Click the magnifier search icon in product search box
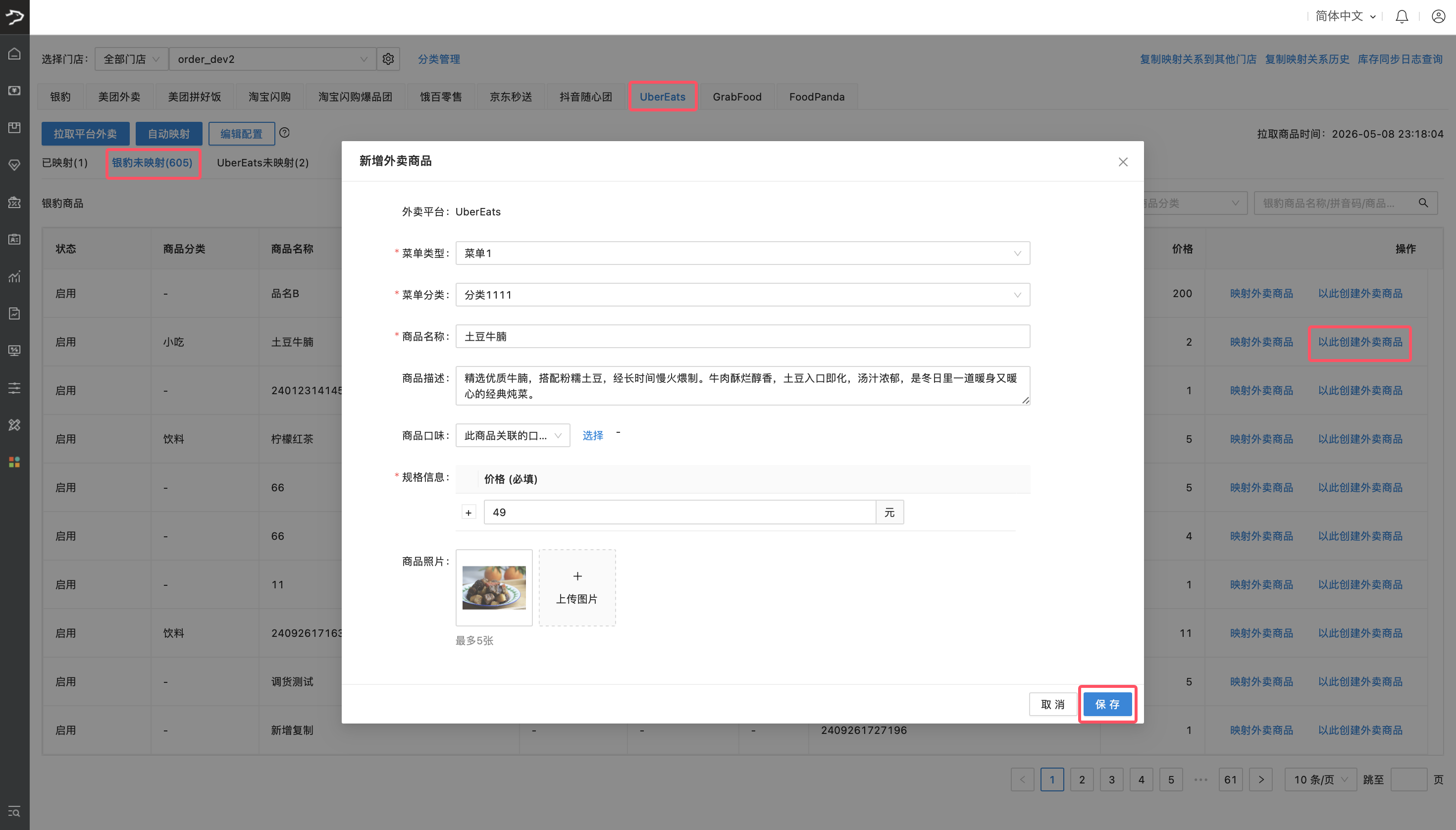This screenshot has width=1456, height=830. click(x=1423, y=203)
